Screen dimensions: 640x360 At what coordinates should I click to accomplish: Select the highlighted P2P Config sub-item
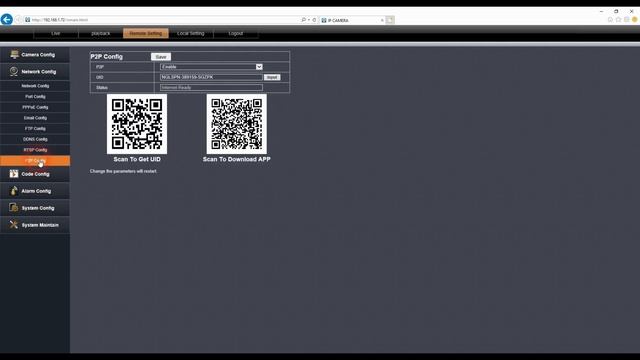pyautogui.click(x=35, y=160)
